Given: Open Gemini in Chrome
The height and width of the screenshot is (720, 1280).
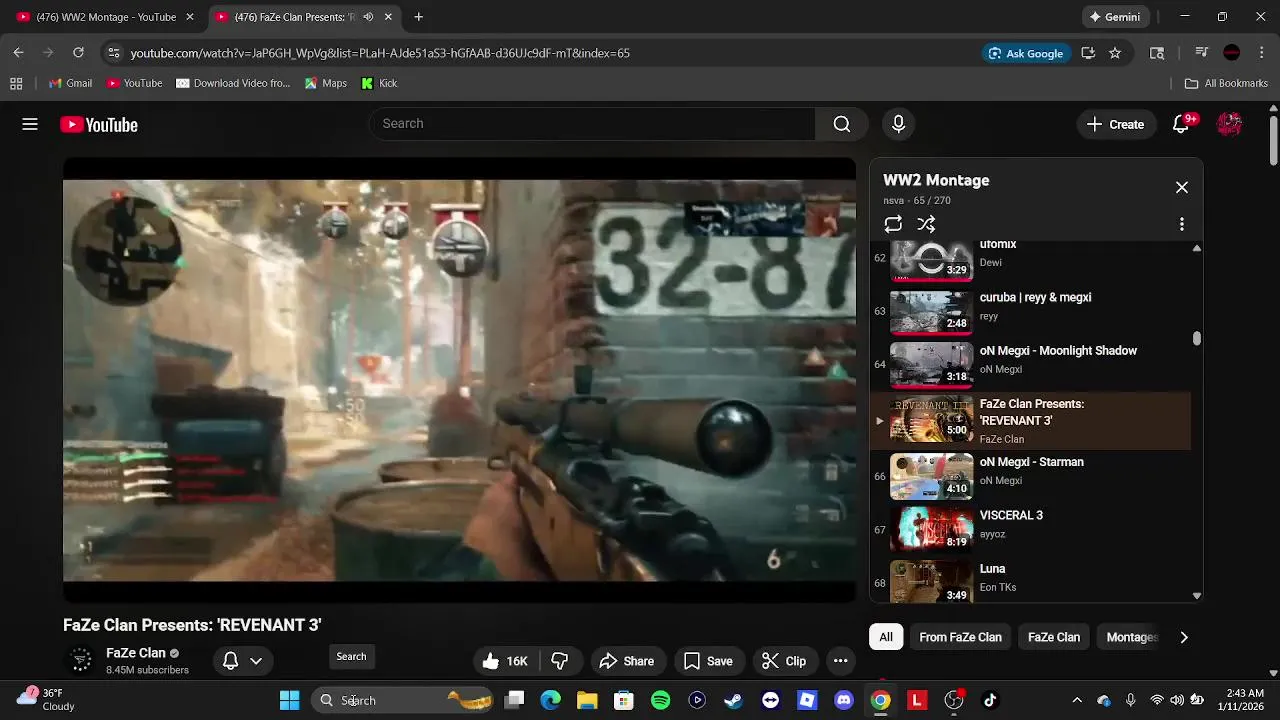Looking at the screenshot, I should [x=1114, y=17].
